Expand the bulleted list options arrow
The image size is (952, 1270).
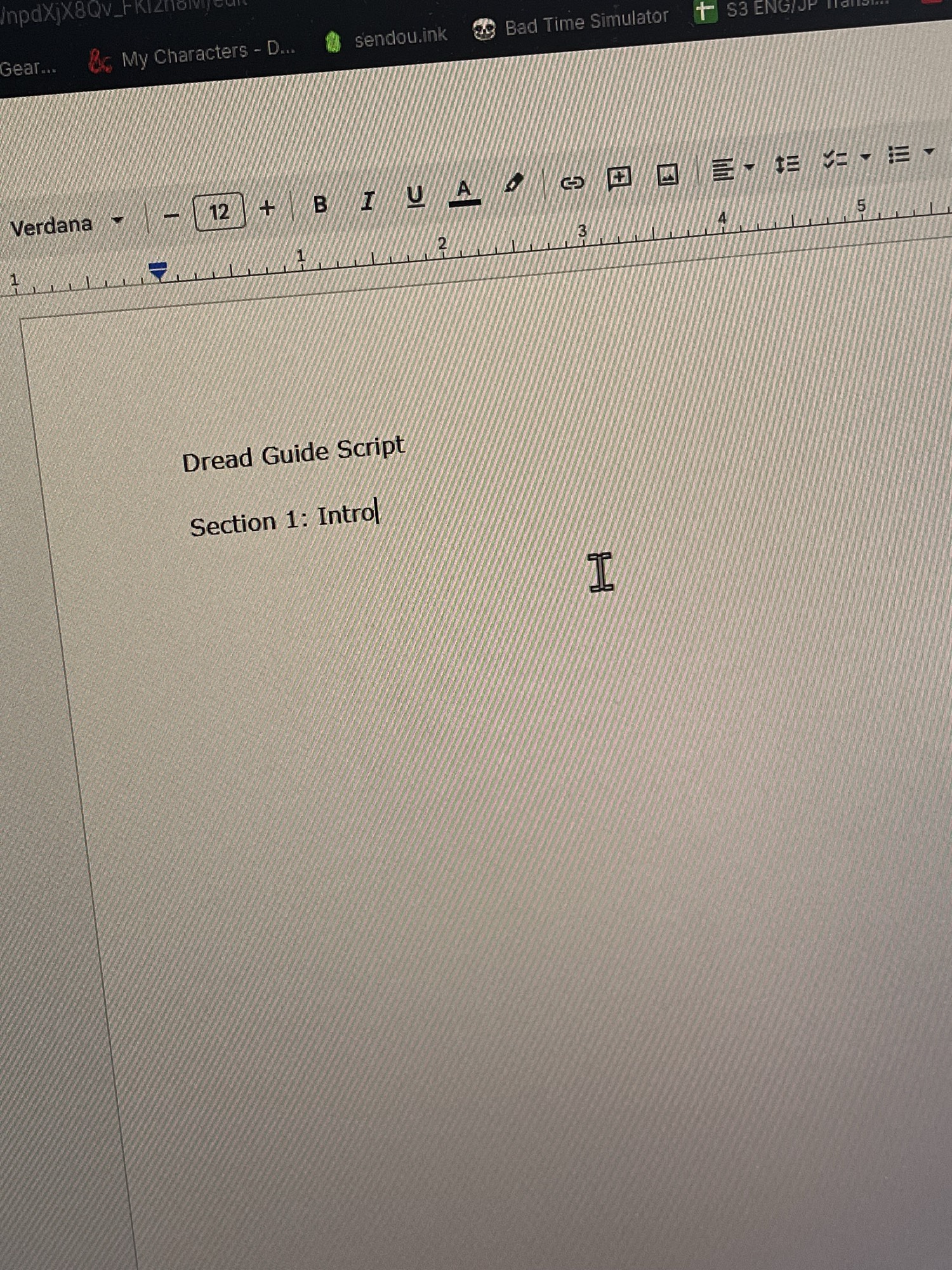point(929,151)
